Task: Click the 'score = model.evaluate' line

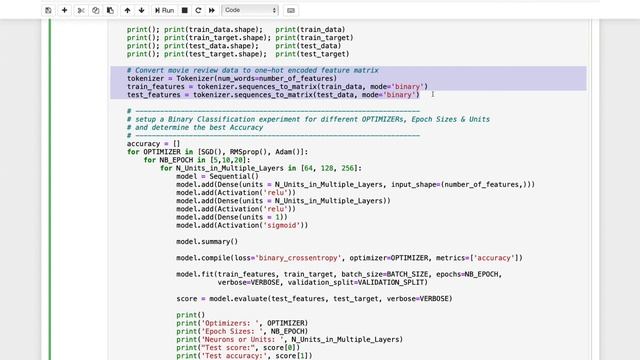Action: click(314, 299)
